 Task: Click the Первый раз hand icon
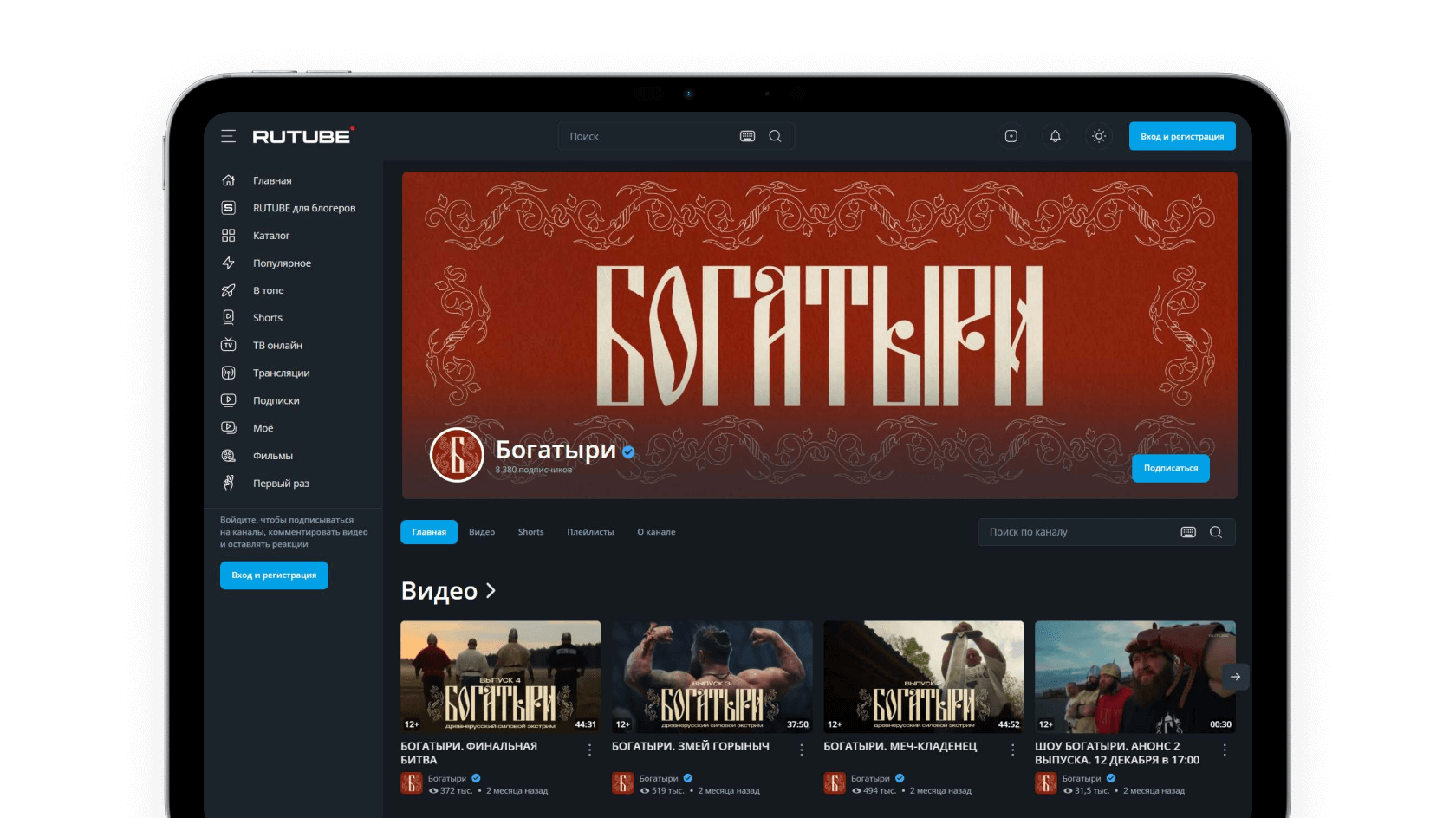point(229,483)
